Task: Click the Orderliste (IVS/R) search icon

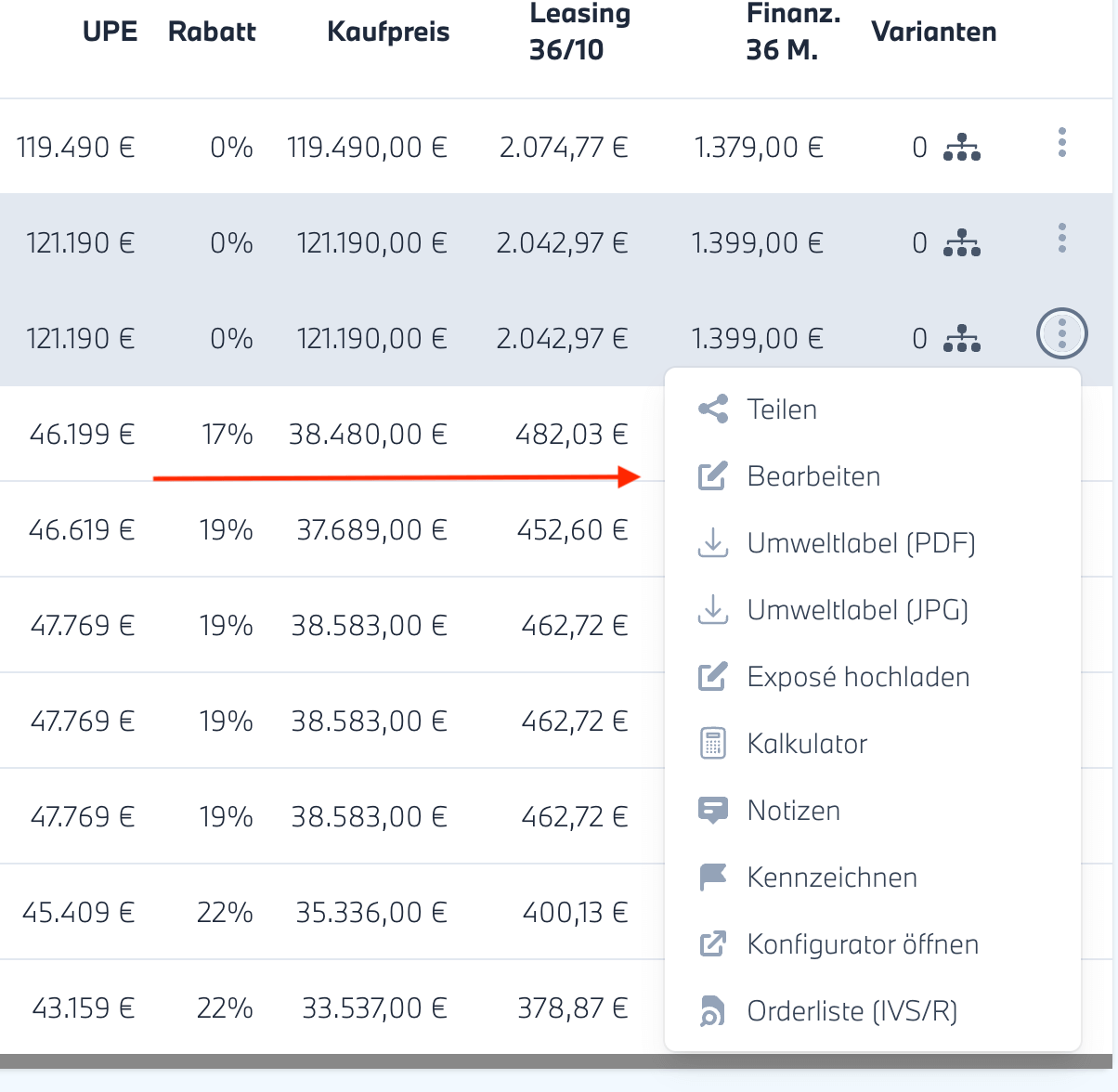Action: [x=712, y=1011]
